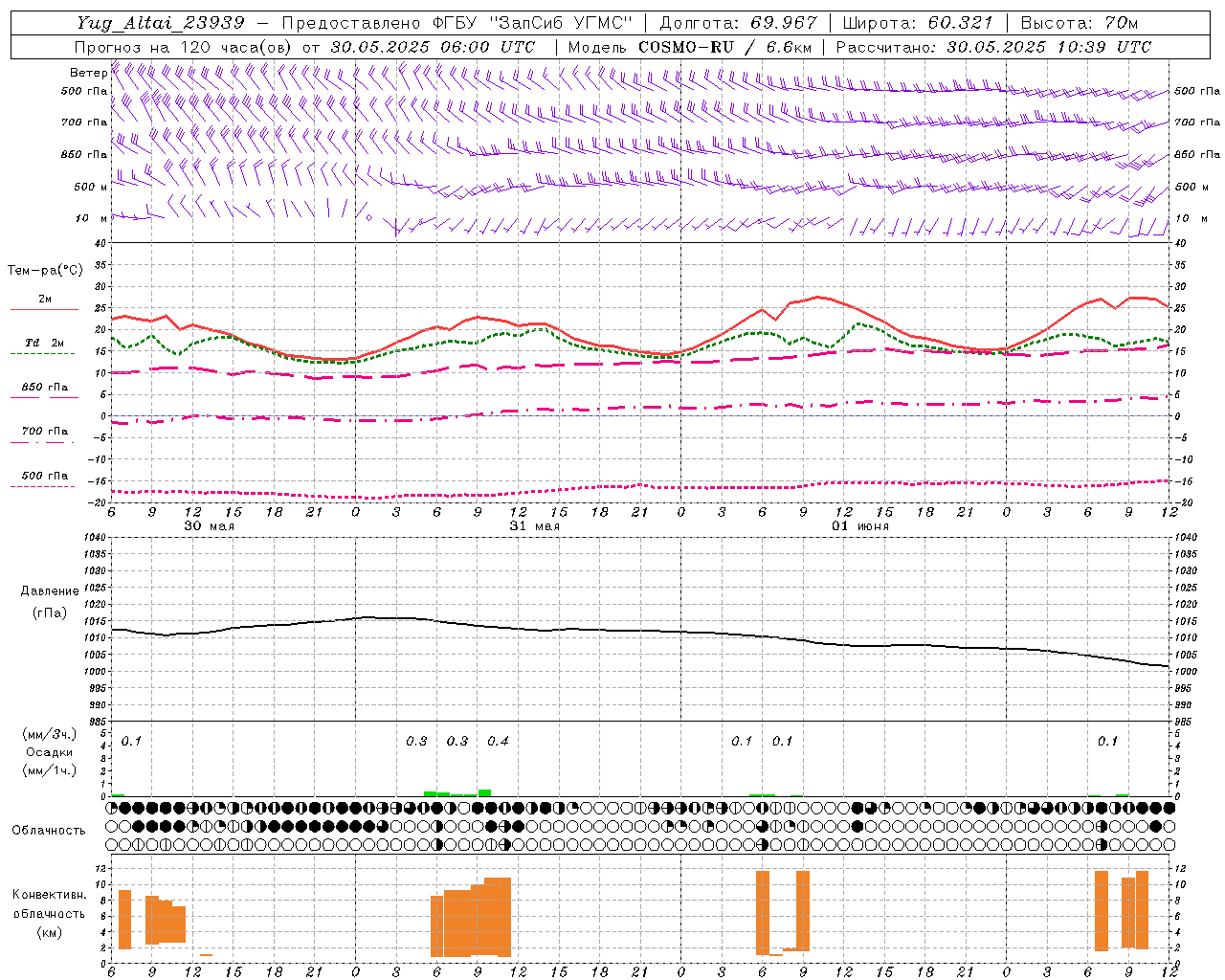
Task: Click the (гПа) unit label under Давление
Action: tap(50, 612)
